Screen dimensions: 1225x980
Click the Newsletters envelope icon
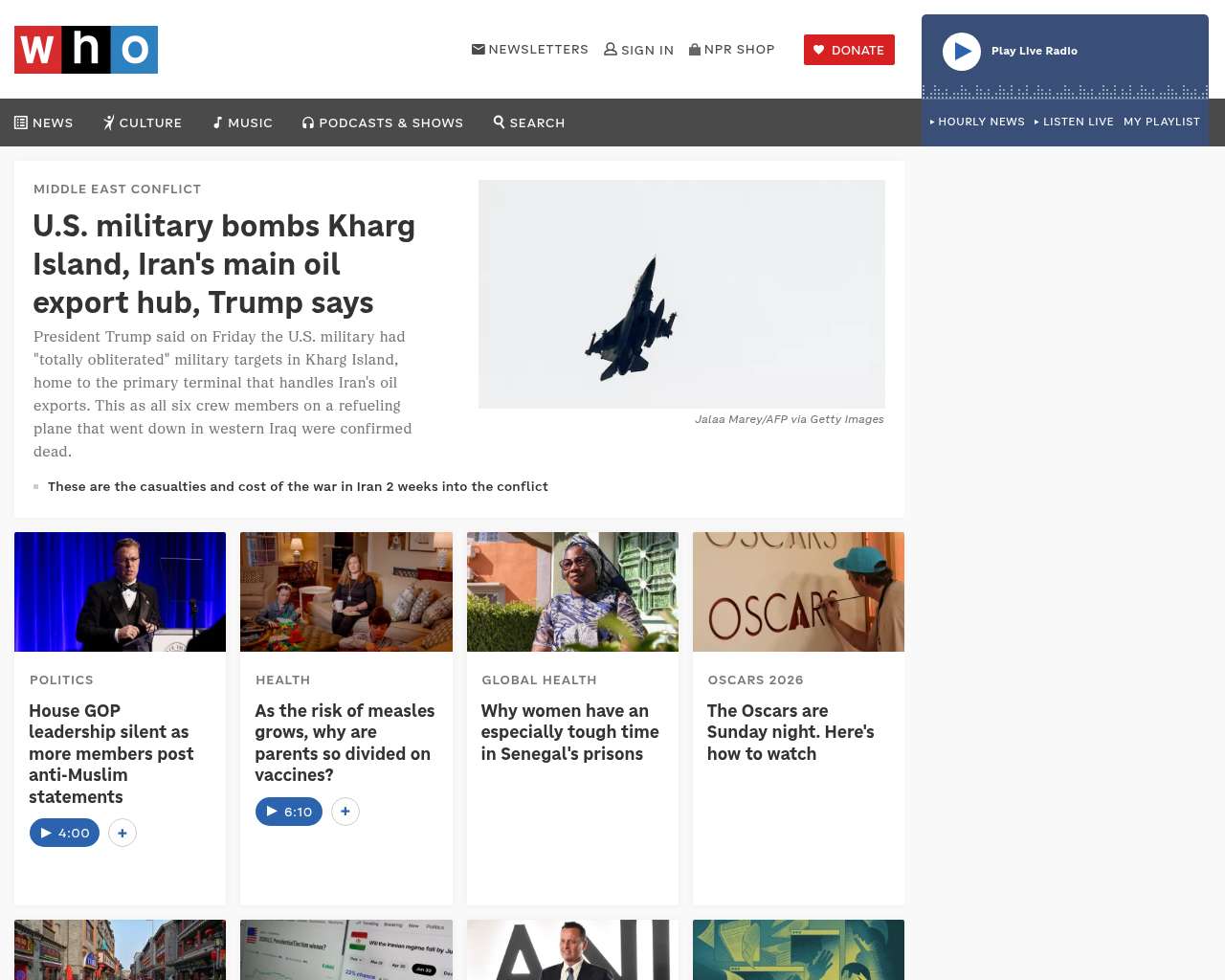479,49
